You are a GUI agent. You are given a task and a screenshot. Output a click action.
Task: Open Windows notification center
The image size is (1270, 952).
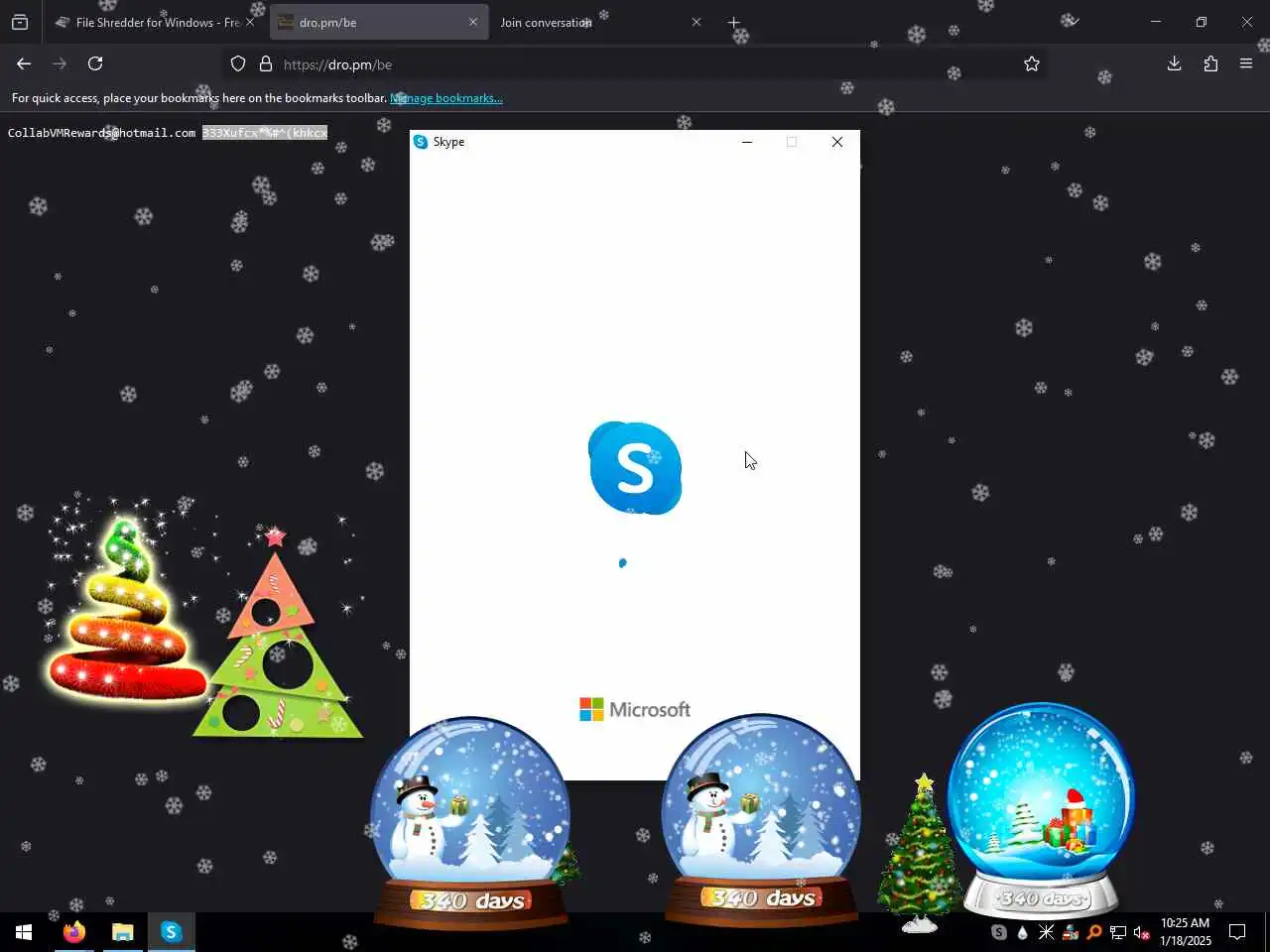(x=1237, y=932)
